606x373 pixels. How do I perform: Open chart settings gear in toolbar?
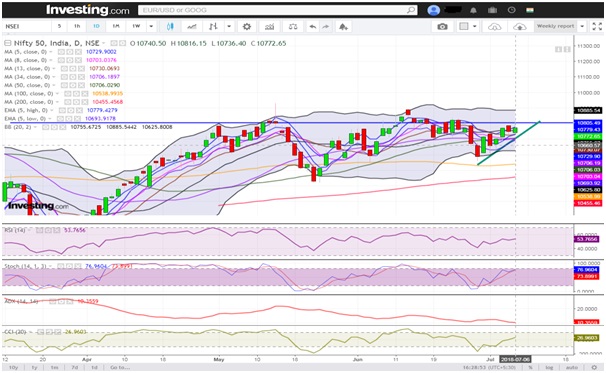tap(247, 26)
